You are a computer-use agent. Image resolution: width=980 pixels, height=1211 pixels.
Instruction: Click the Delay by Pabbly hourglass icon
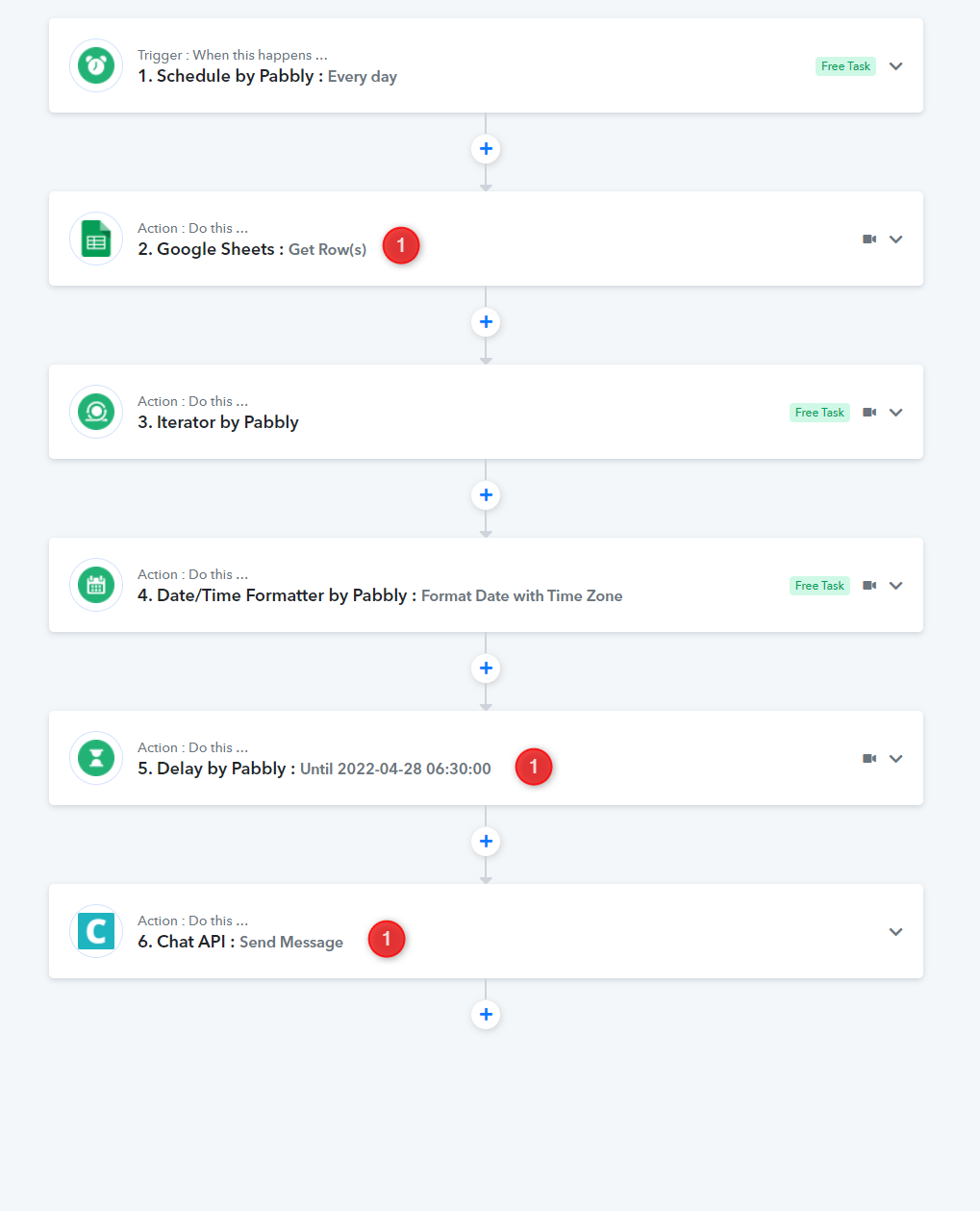pyautogui.click(x=96, y=758)
